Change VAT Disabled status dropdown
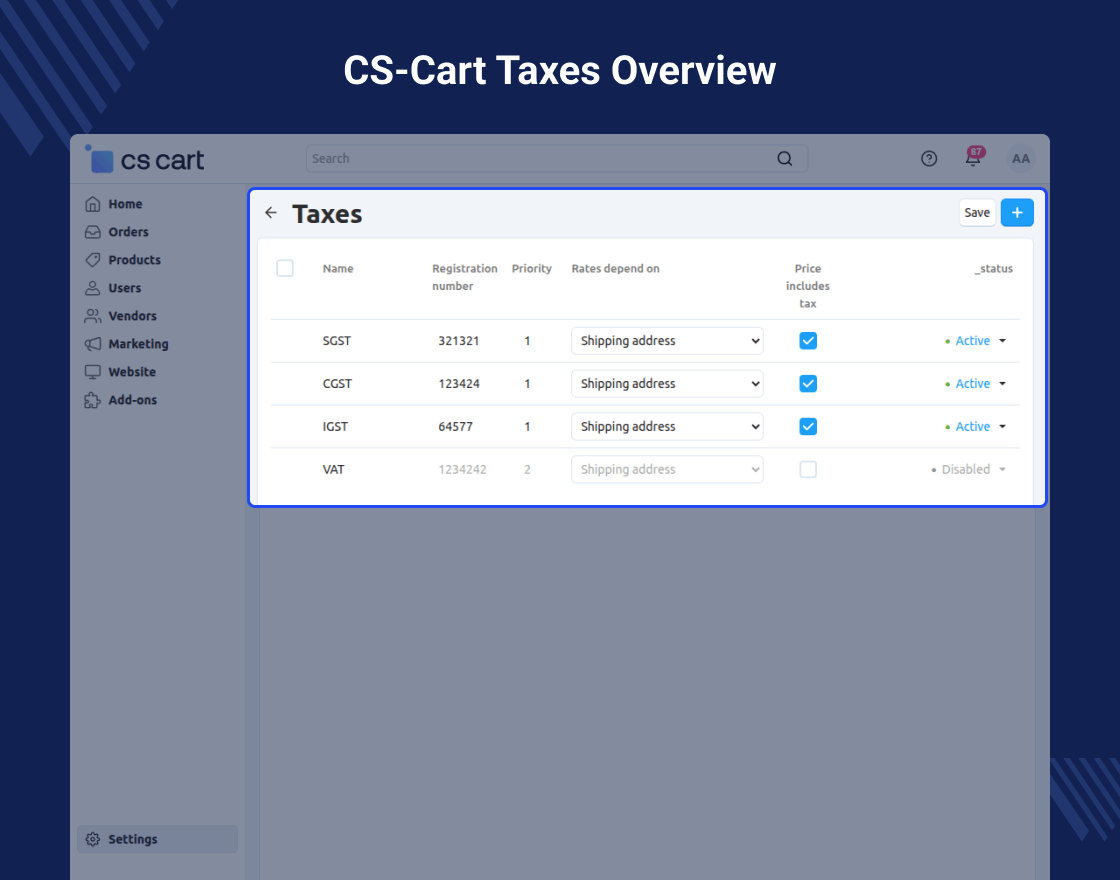Image resolution: width=1120 pixels, height=880 pixels. (968, 469)
